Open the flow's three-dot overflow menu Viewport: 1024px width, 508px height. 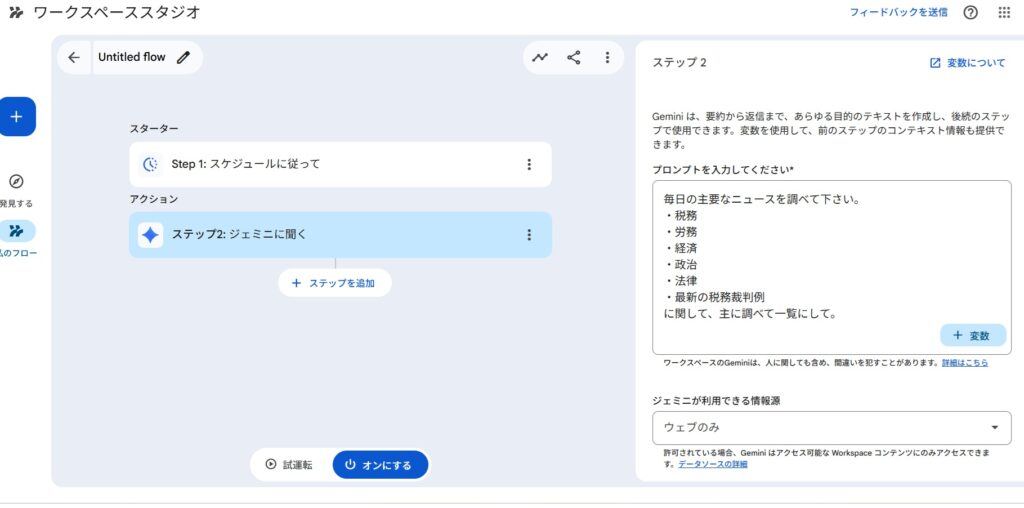tap(607, 58)
